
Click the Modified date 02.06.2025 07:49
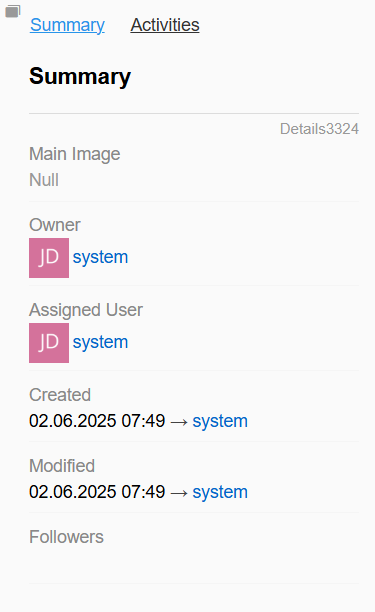97,492
